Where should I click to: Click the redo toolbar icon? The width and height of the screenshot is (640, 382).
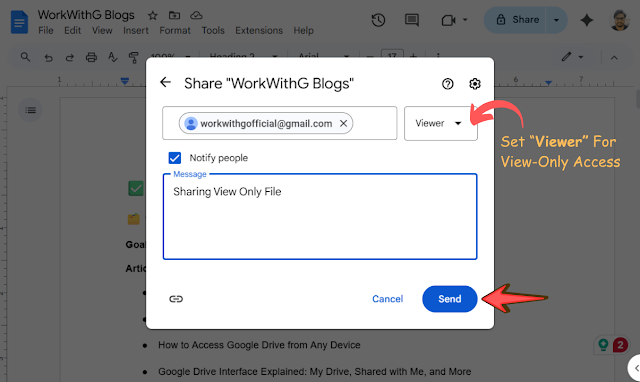pyautogui.click(x=70, y=58)
